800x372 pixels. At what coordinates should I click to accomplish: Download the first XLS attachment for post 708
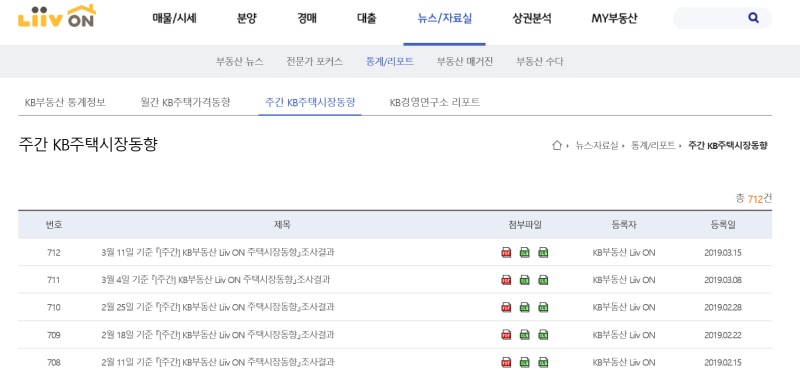click(x=524, y=363)
